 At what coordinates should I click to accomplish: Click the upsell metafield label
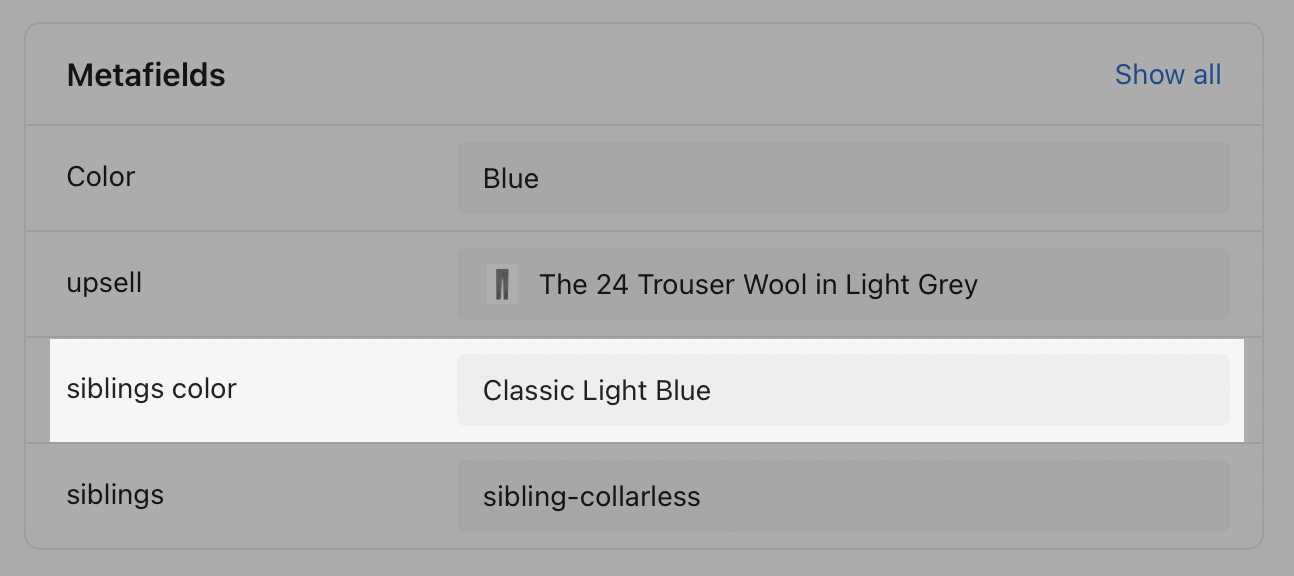click(104, 283)
